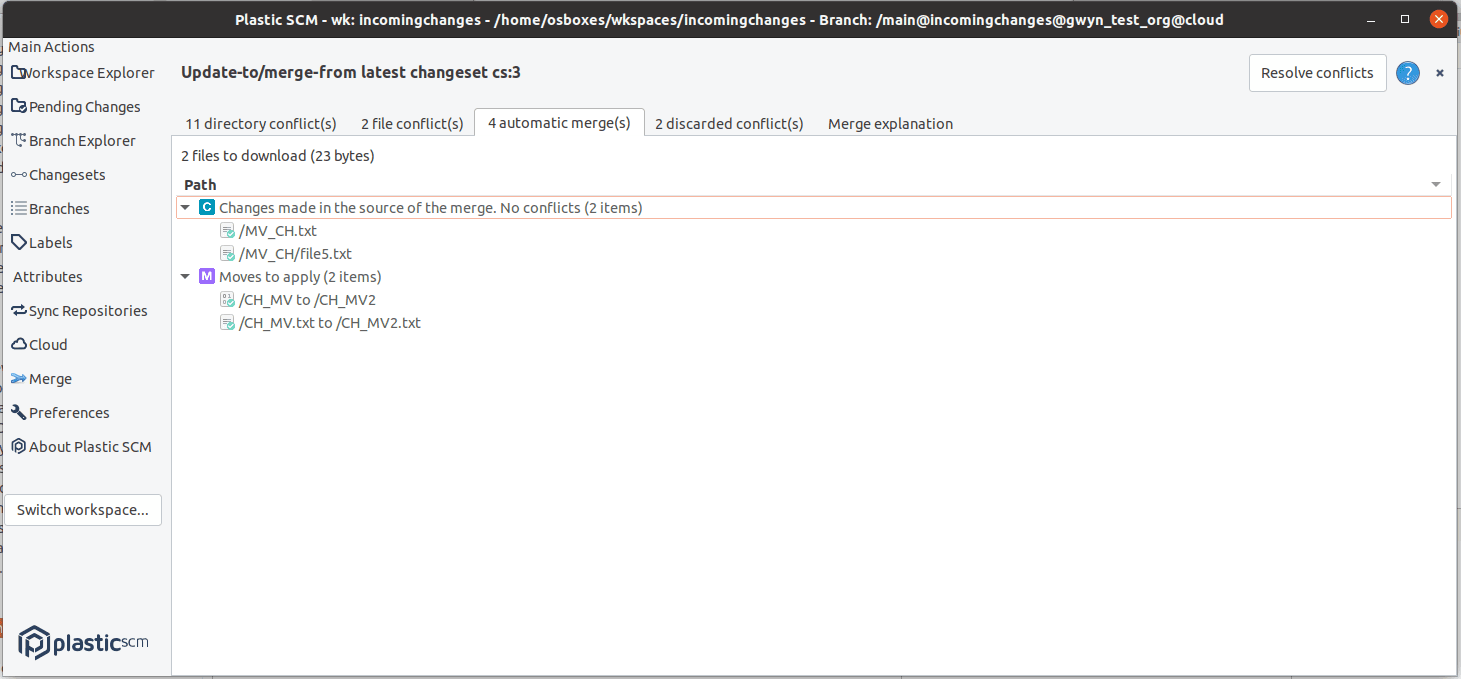
Task: Click the Merge arrows icon
Action: point(19,379)
